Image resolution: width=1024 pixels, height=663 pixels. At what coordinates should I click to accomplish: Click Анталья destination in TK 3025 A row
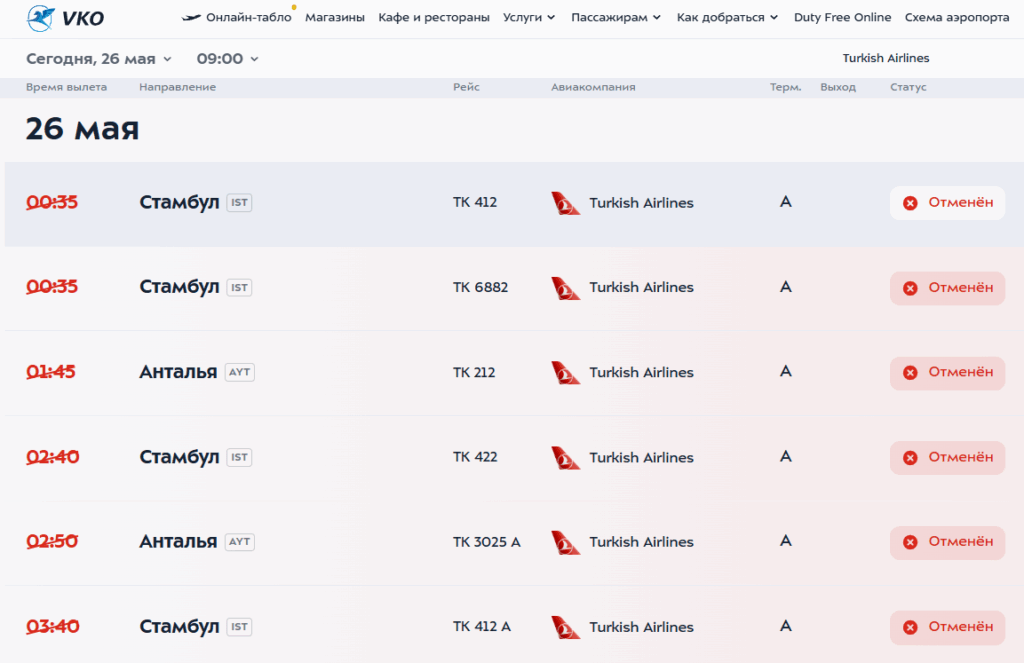click(x=178, y=542)
